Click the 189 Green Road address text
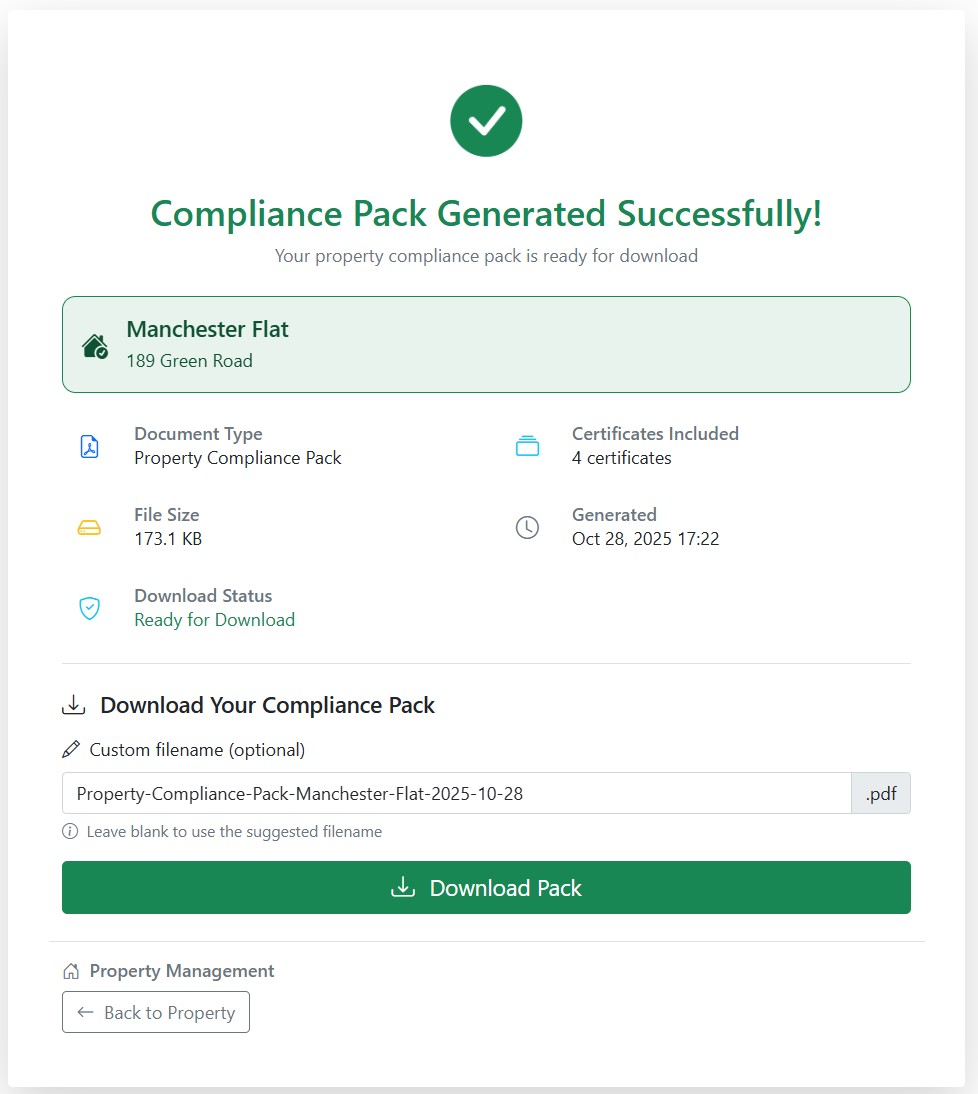The image size is (978, 1094). pyautogui.click(x=190, y=361)
